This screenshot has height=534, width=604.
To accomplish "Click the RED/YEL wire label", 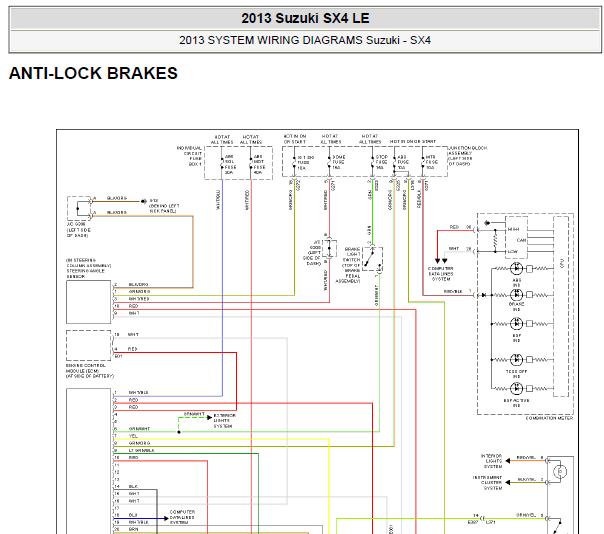I will (526, 457).
